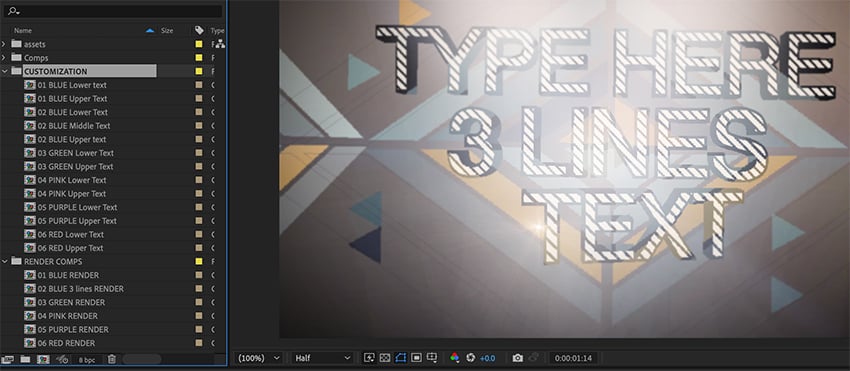Viewport: 850px width, 371px height.
Task: Collapse the CUSTOMIZATION folder
Action: 4,71
